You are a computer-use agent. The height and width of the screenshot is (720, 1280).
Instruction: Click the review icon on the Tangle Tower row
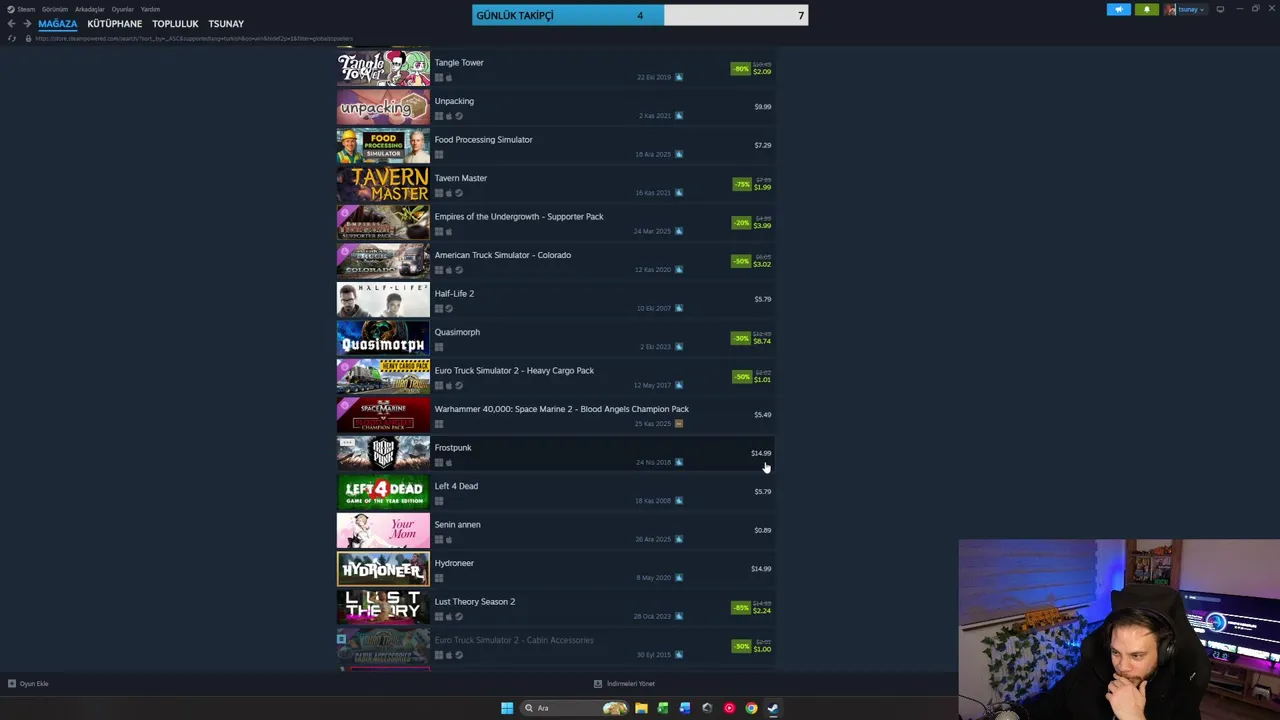(679, 77)
